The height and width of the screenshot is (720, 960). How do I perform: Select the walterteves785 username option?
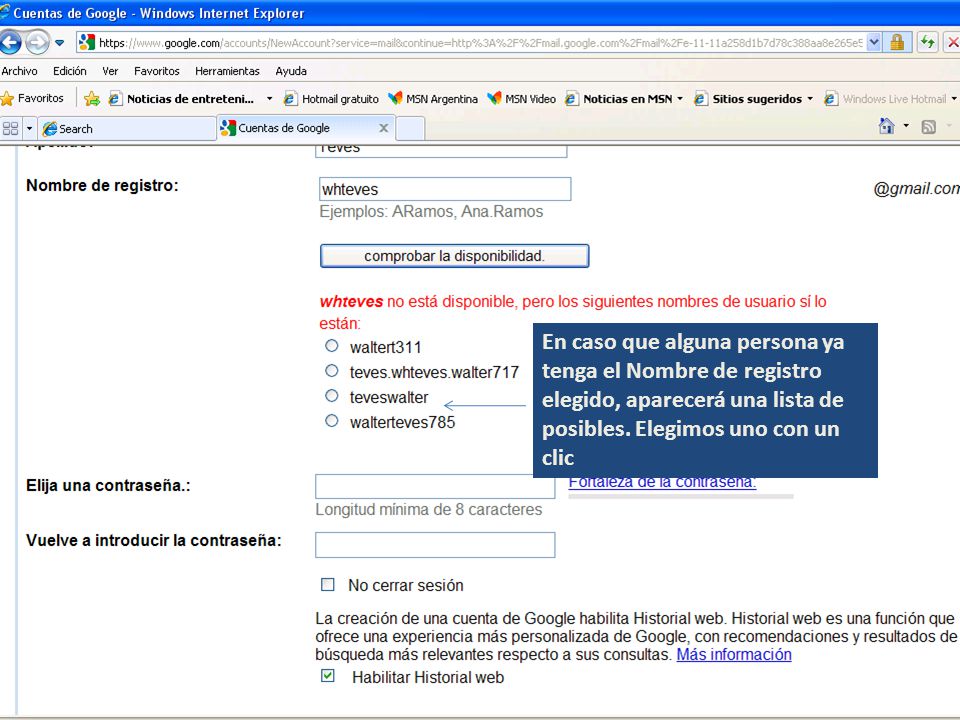[x=332, y=421]
